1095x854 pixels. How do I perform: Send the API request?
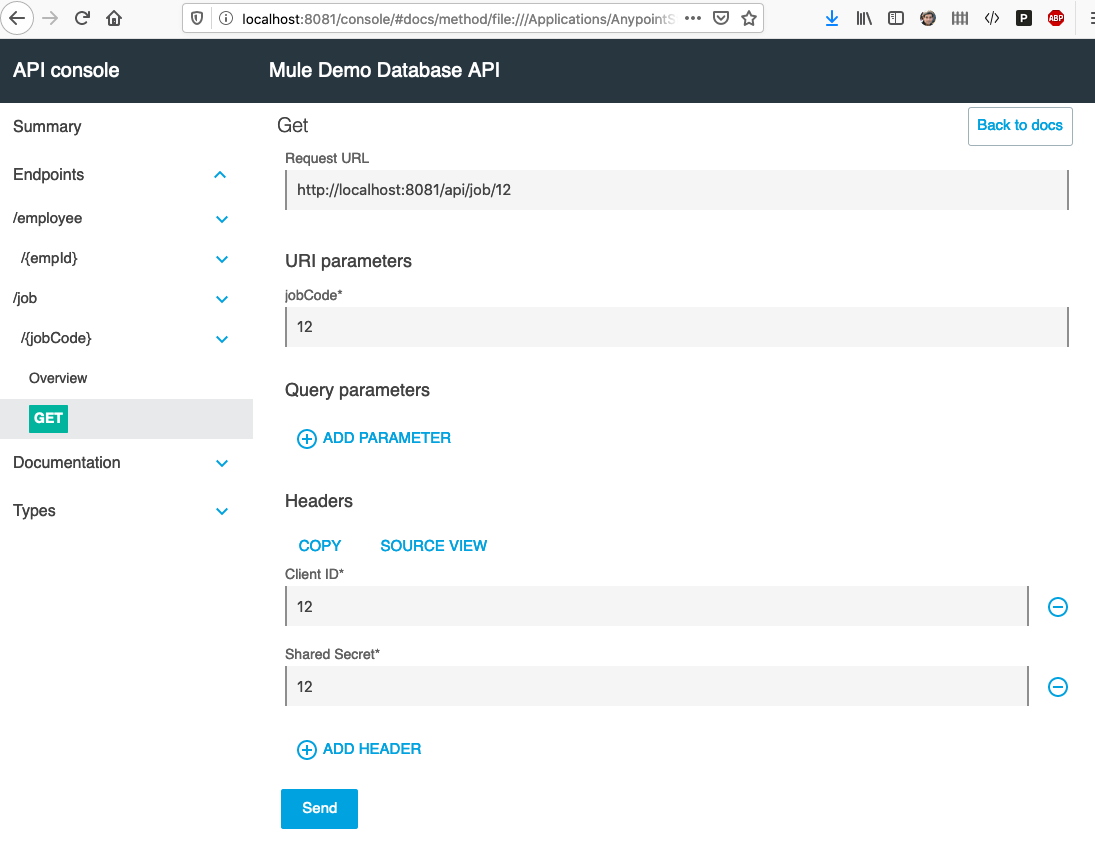319,809
